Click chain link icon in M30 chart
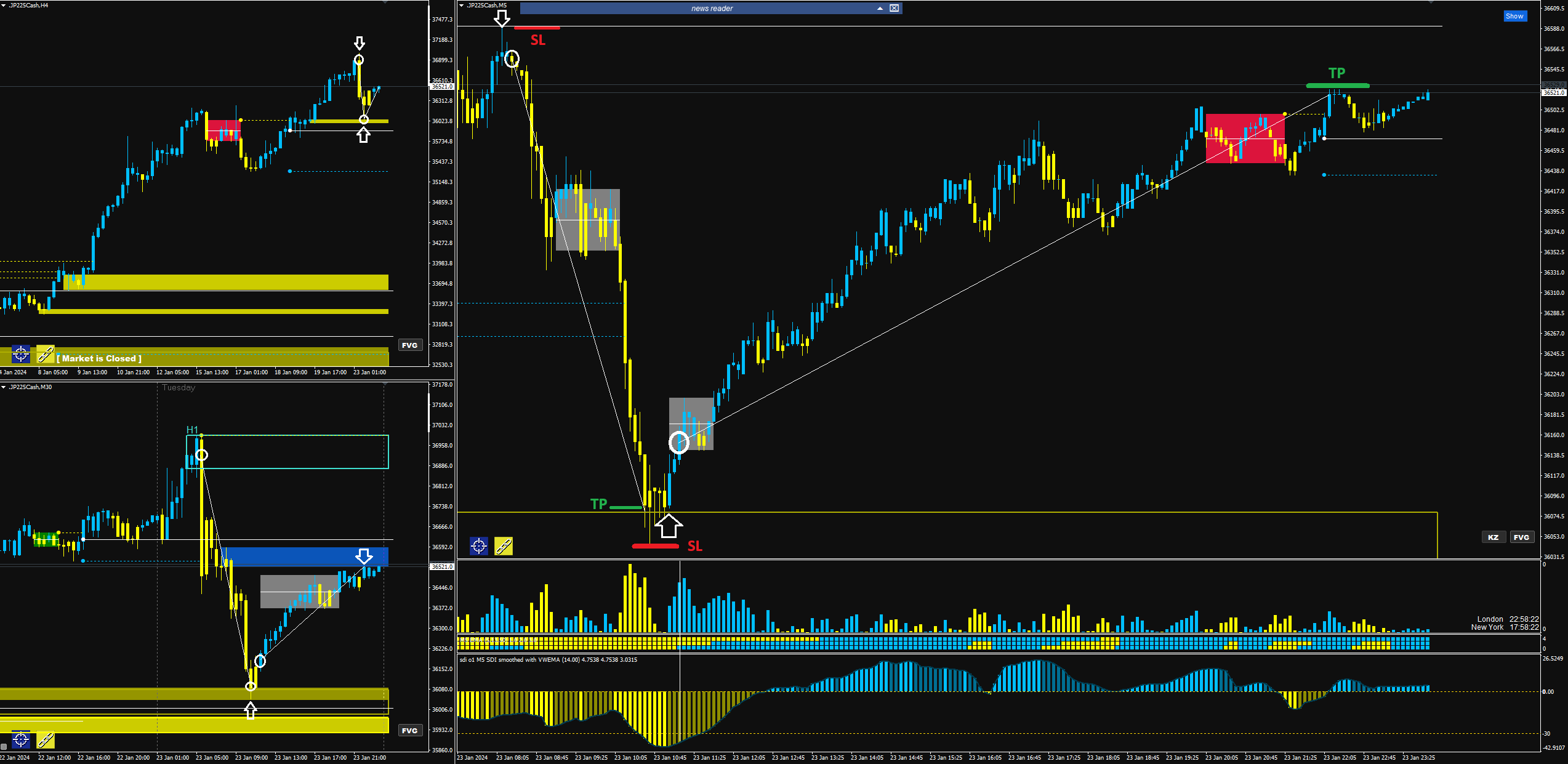This screenshot has width=1568, height=764. tap(46, 739)
